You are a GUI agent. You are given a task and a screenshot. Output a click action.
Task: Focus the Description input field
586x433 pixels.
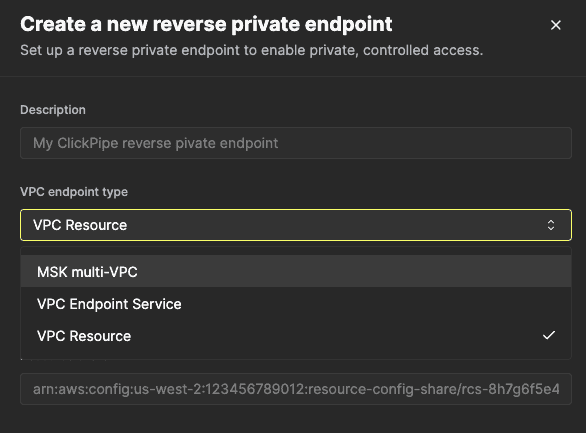[296, 143]
